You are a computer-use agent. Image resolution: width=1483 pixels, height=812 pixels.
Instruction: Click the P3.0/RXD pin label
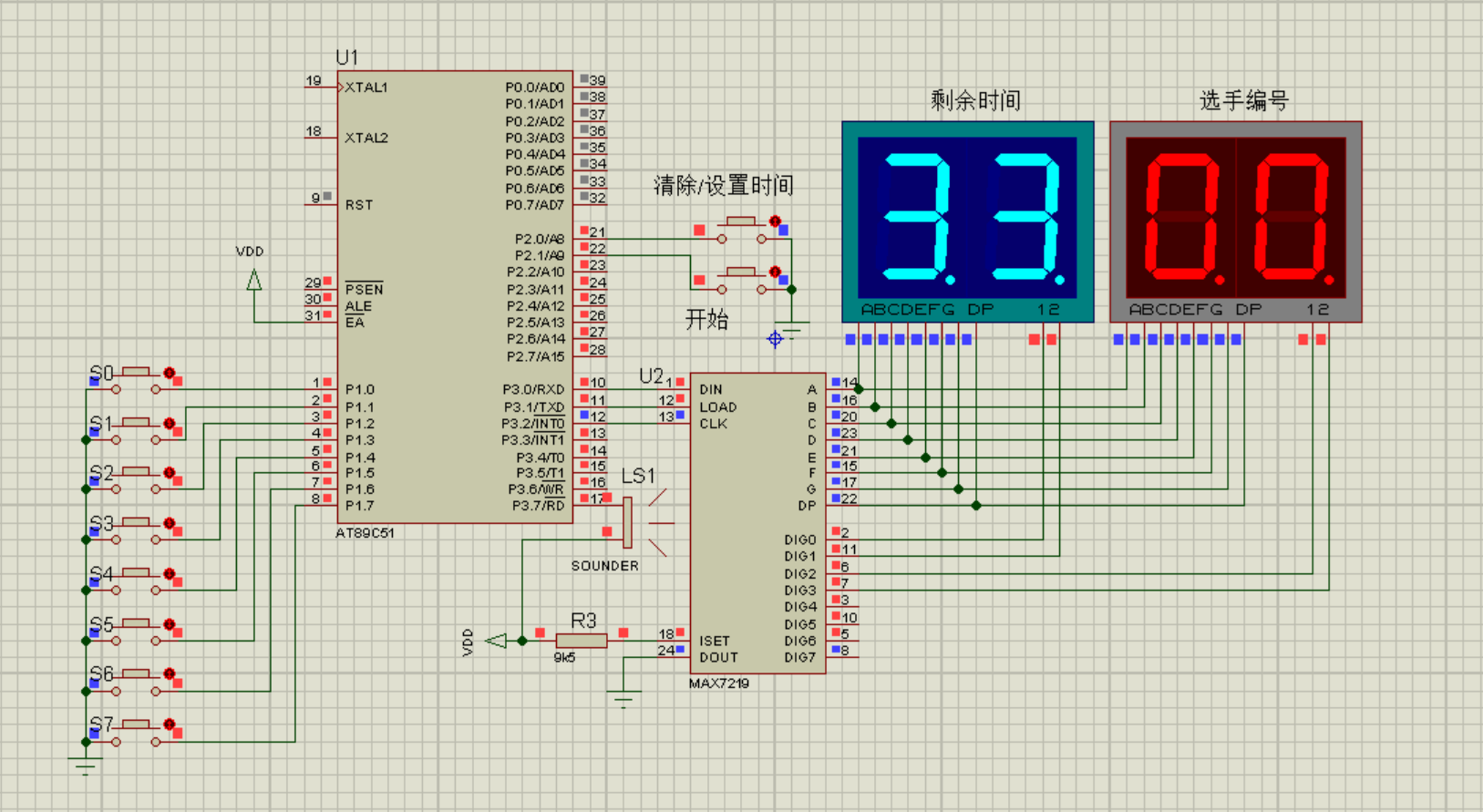(534, 389)
